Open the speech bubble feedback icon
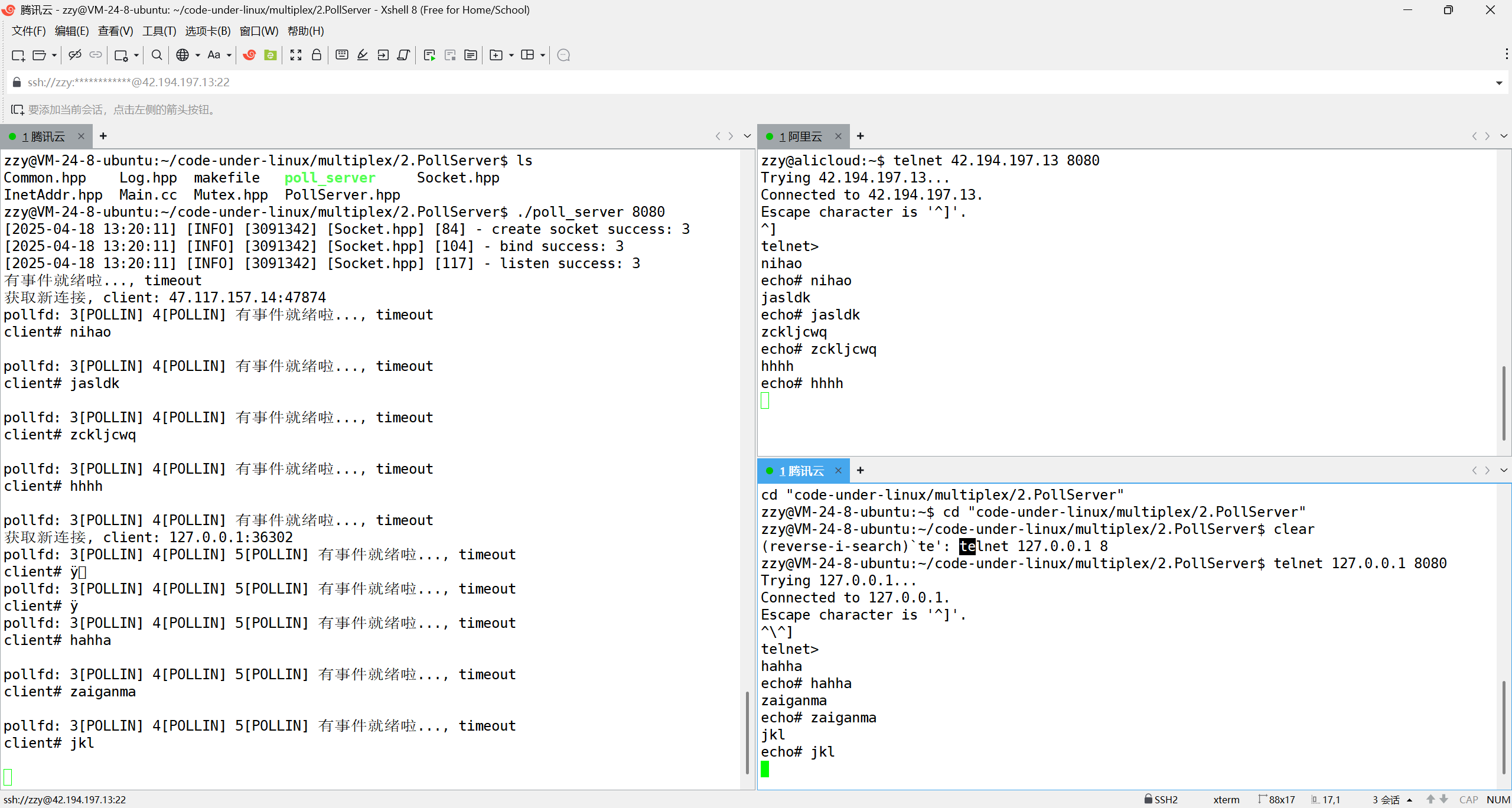This screenshot has width=1512, height=808. 563,55
